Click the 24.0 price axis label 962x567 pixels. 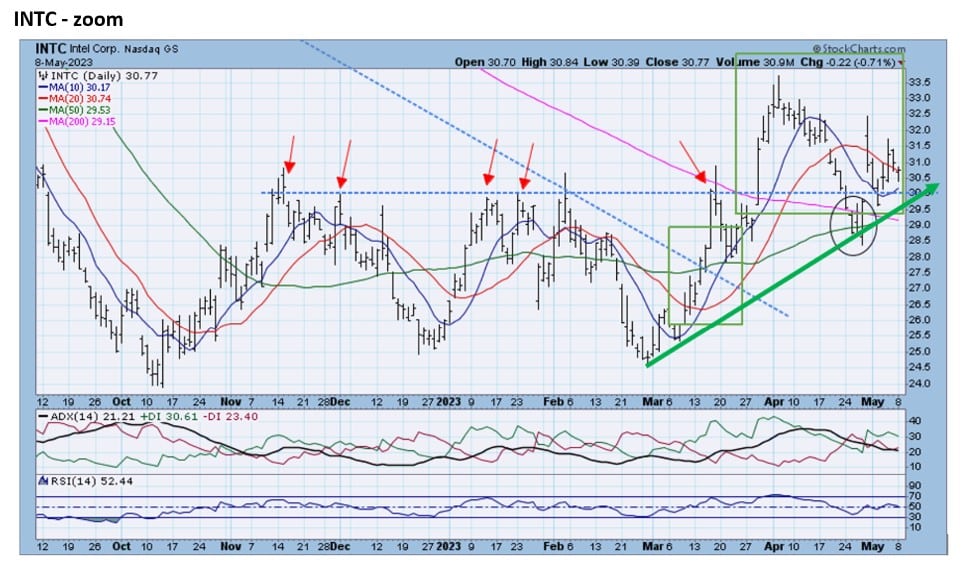click(921, 384)
